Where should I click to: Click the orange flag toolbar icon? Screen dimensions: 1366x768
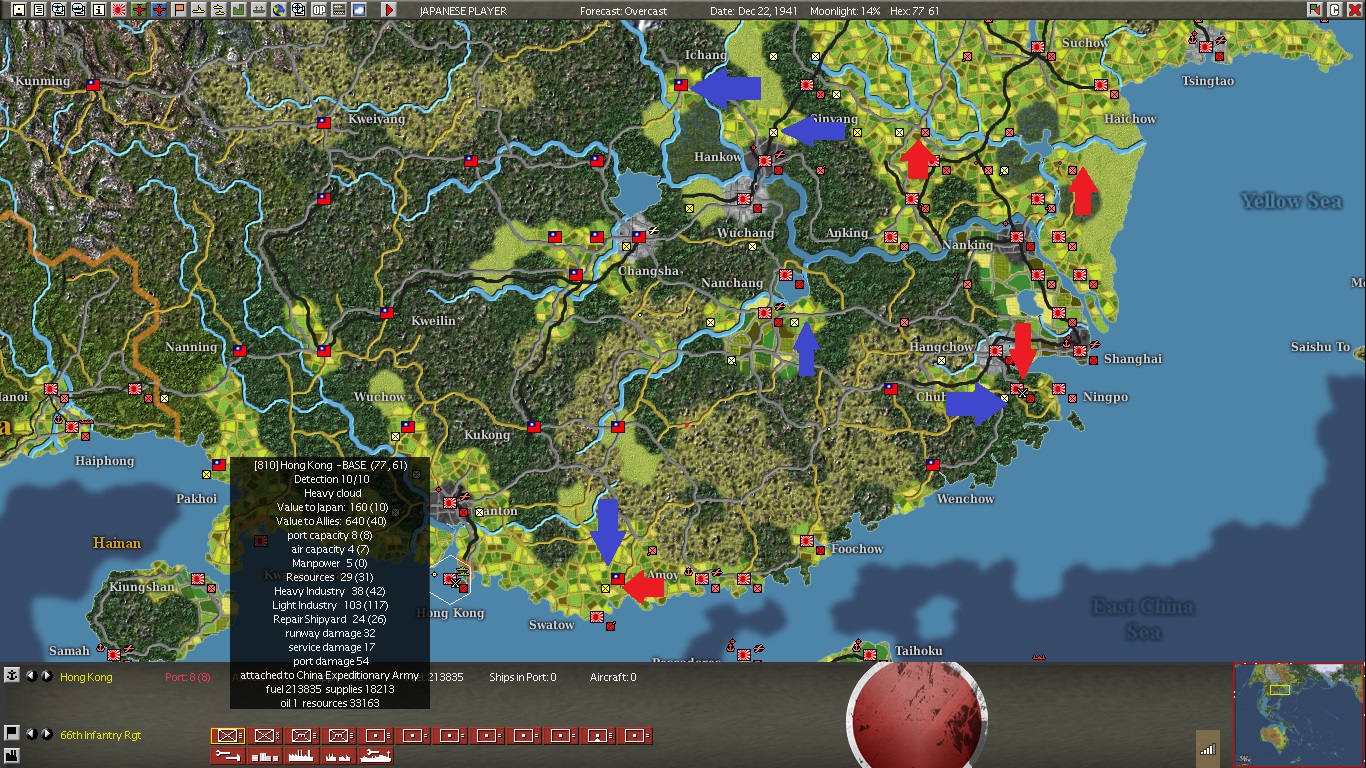(179, 10)
